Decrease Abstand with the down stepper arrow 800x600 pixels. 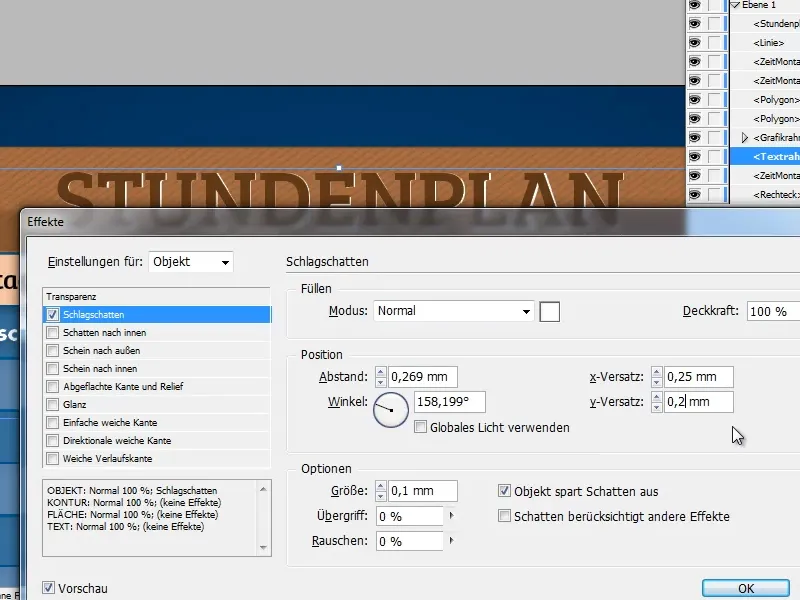click(381, 382)
